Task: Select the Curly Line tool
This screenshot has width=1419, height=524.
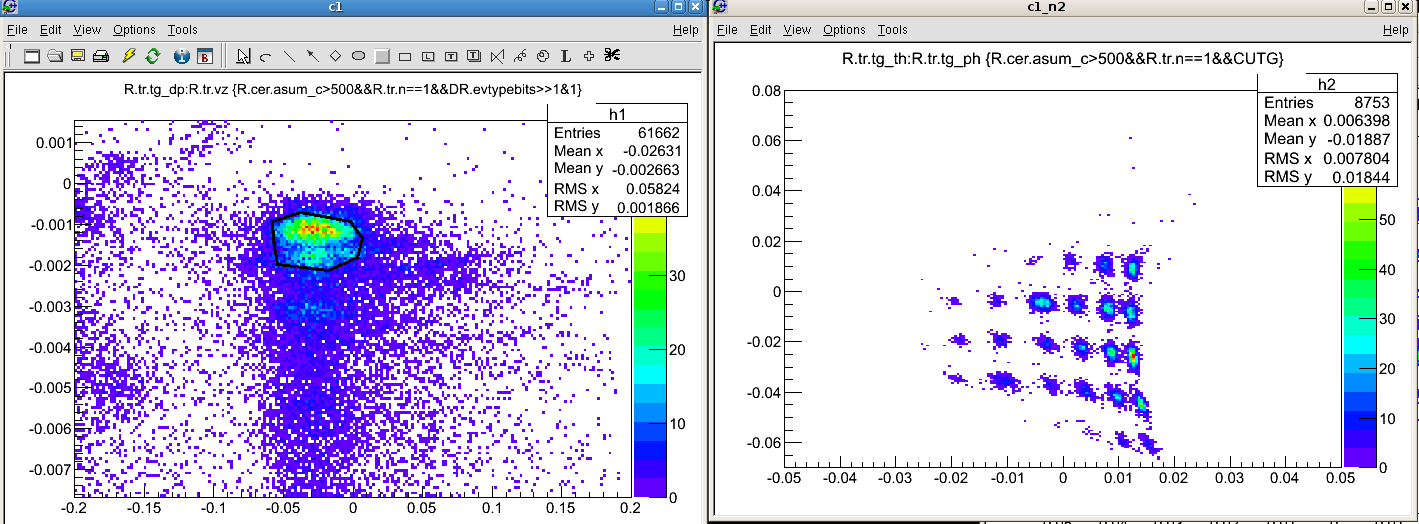Action: (520, 56)
